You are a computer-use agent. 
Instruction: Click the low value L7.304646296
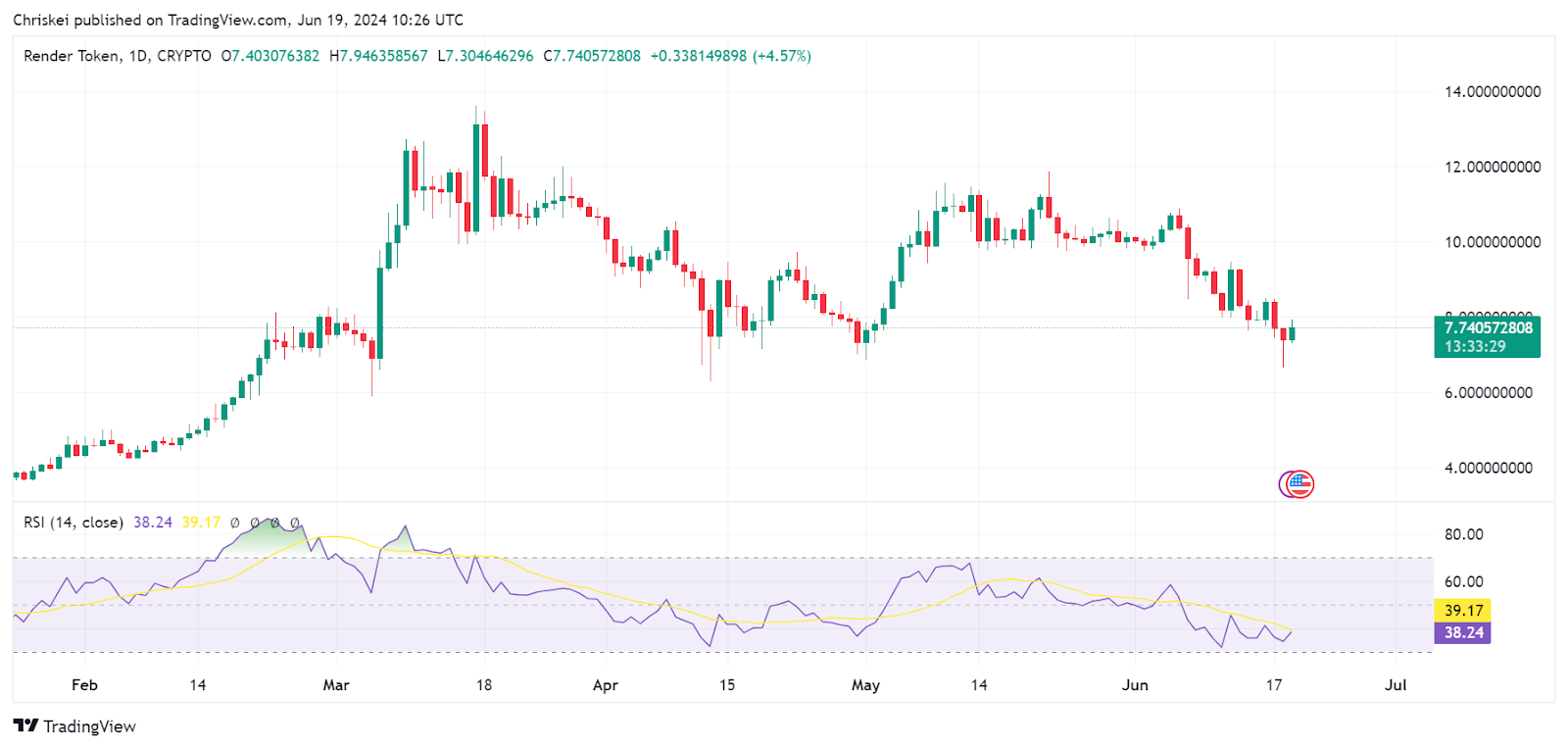coord(486,56)
